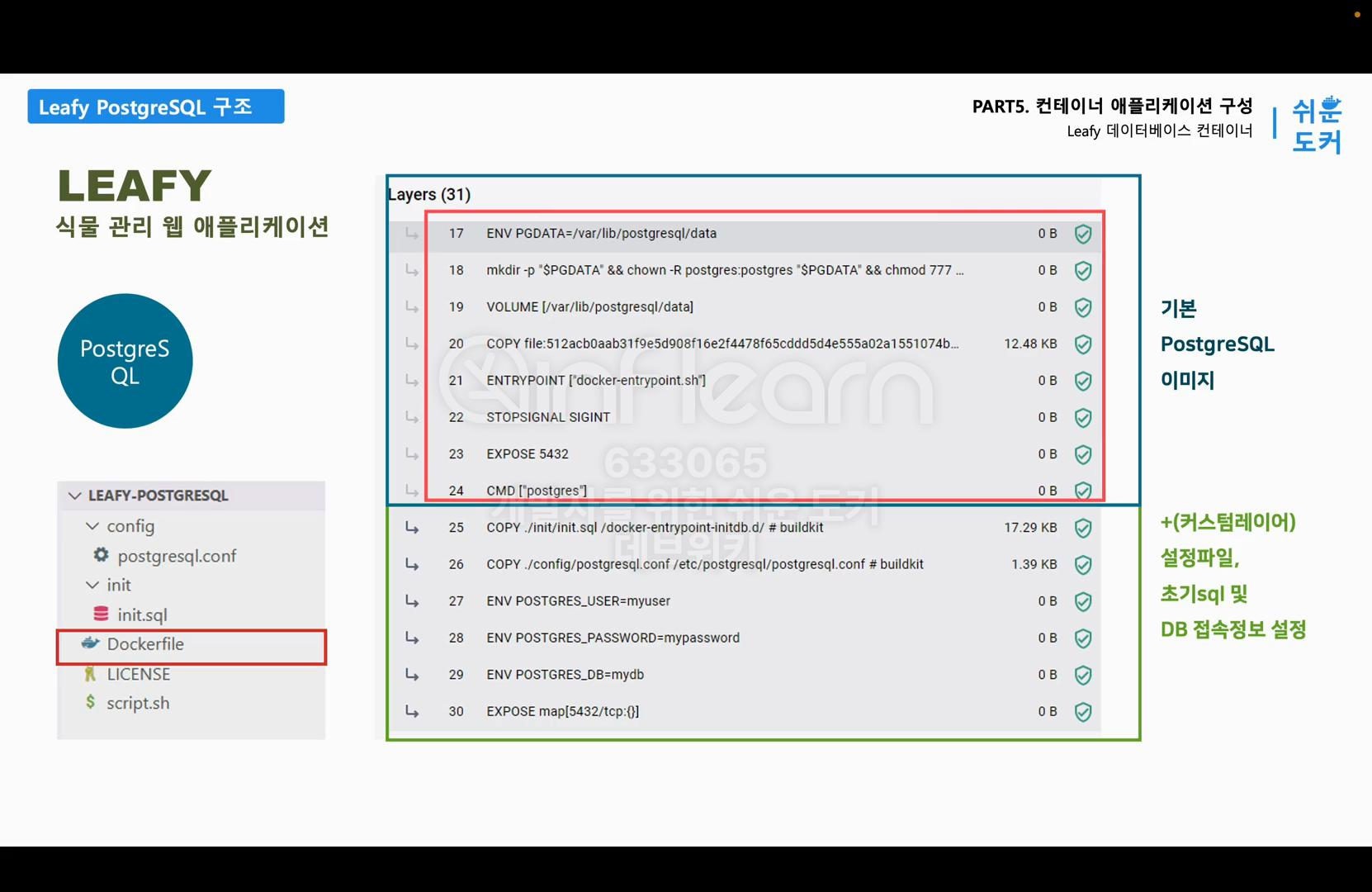Collapse the config folder chevron
The image size is (1372, 892).
click(x=92, y=526)
